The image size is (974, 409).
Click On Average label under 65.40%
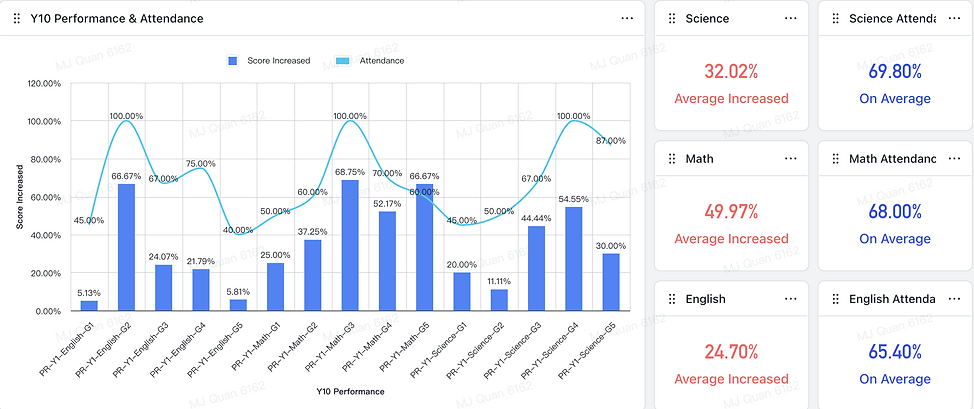click(895, 379)
